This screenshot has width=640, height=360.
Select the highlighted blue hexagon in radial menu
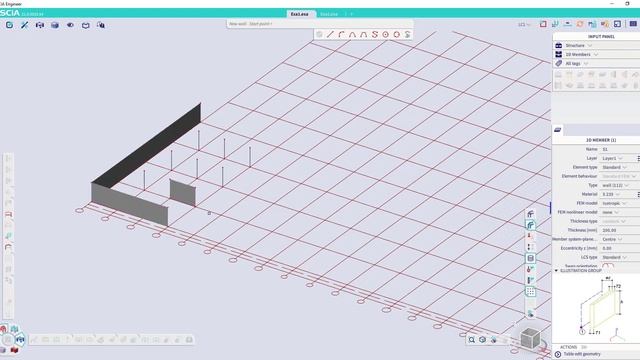pos(20,339)
